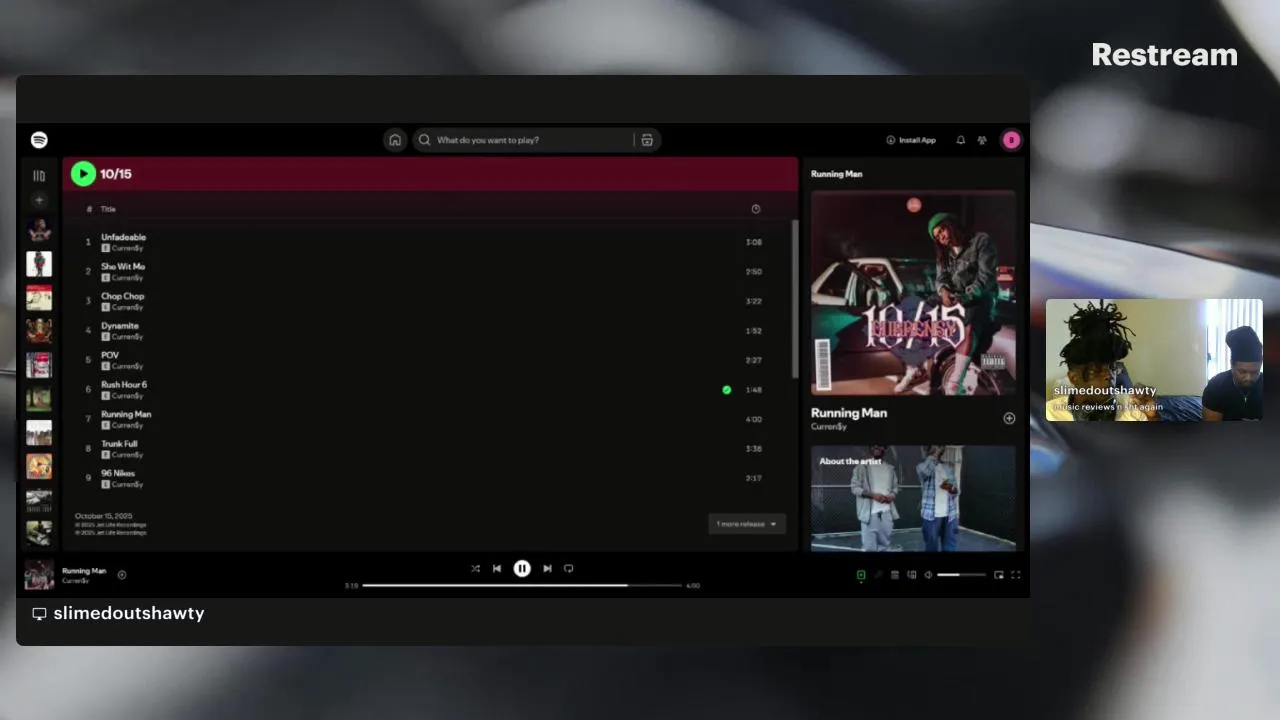Open the notifications bell
Viewport: 1280px width, 720px height.
tap(960, 140)
